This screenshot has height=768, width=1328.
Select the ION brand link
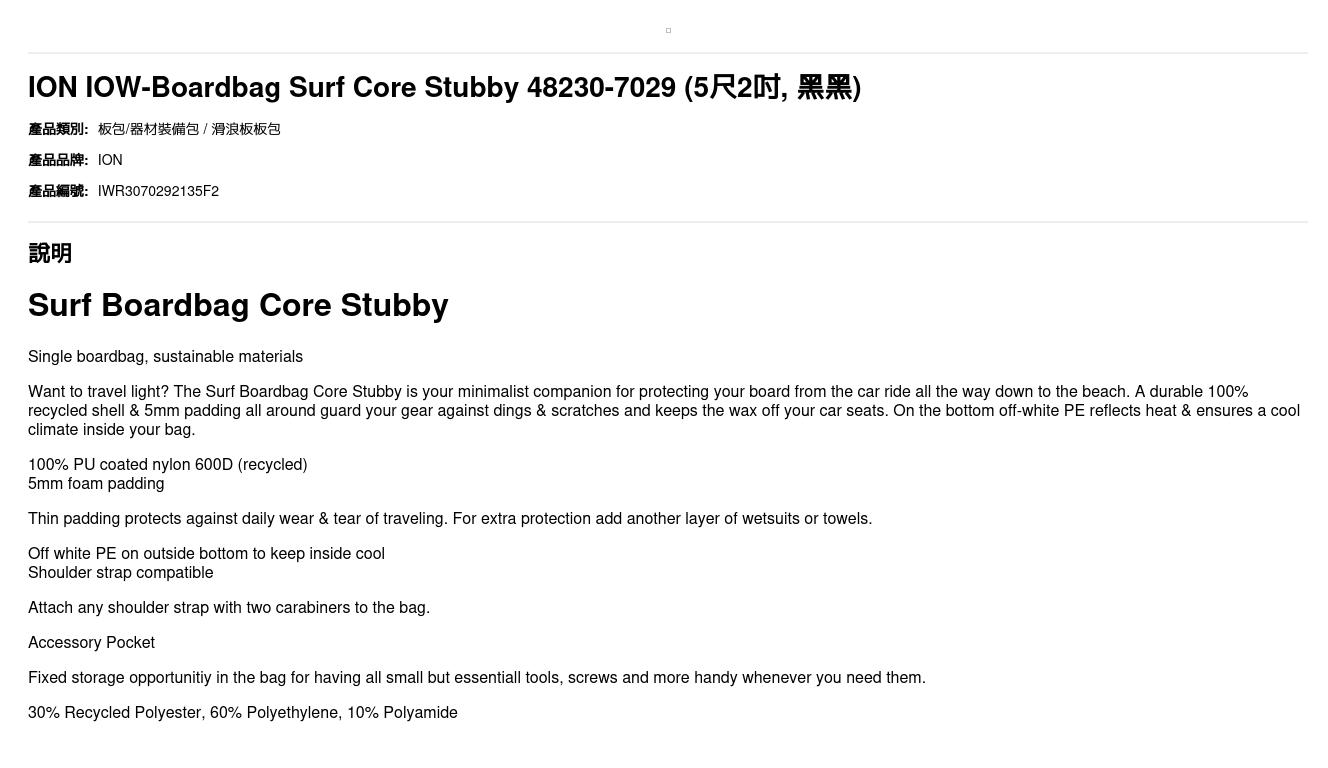pyautogui.click(x=110, y=160)
